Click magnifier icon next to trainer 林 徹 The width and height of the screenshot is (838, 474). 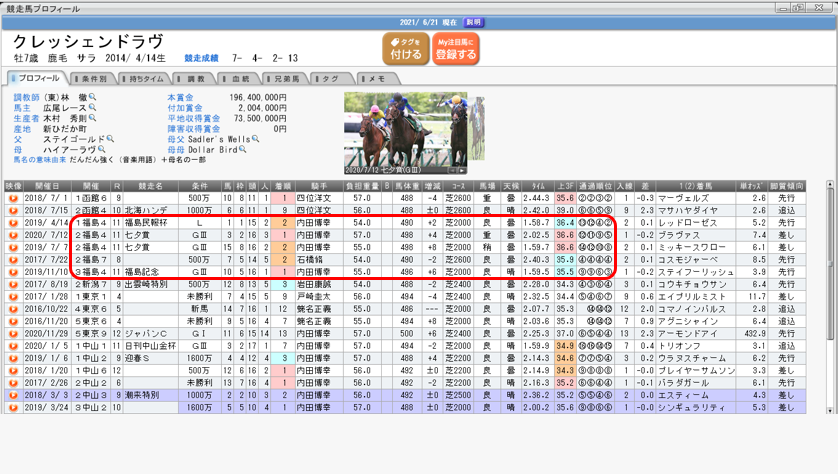point(93,97)
